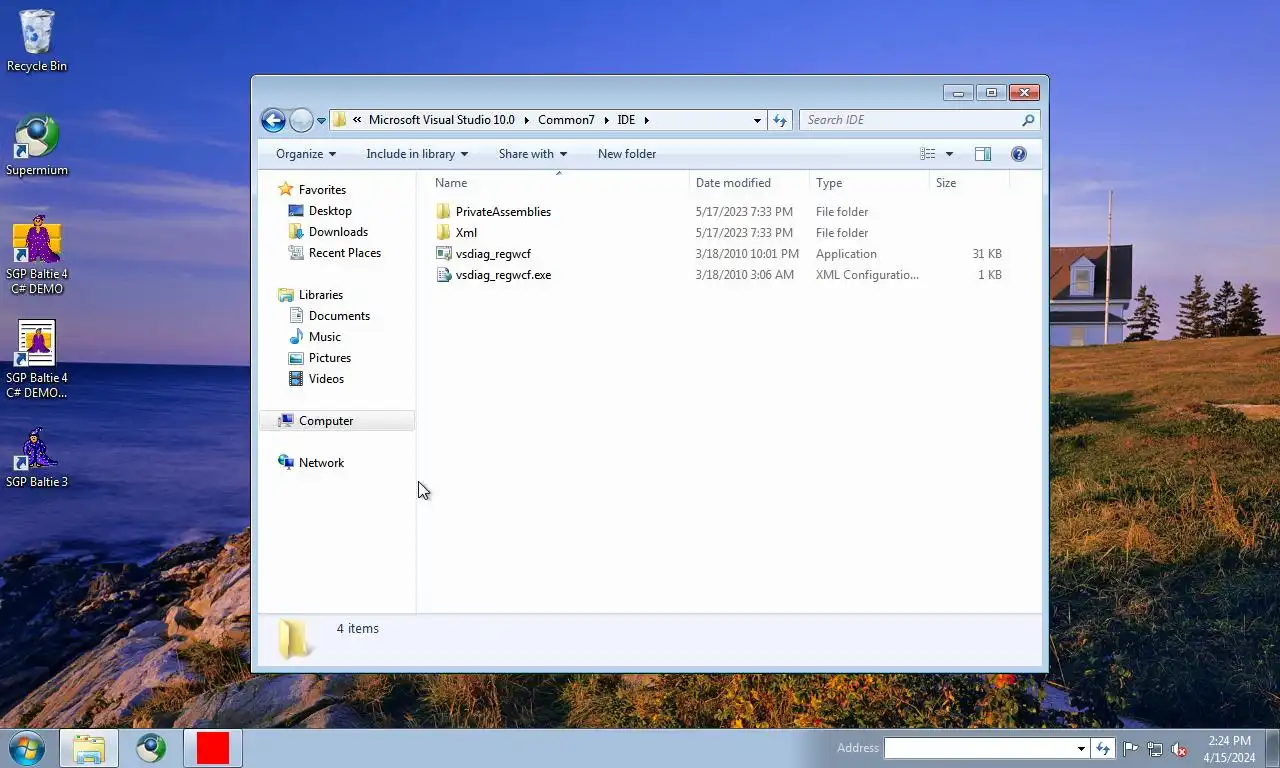This screenshot has height=768, width=1280.
Task: Sort by the Date modified column header
Action: pos(749,183)
